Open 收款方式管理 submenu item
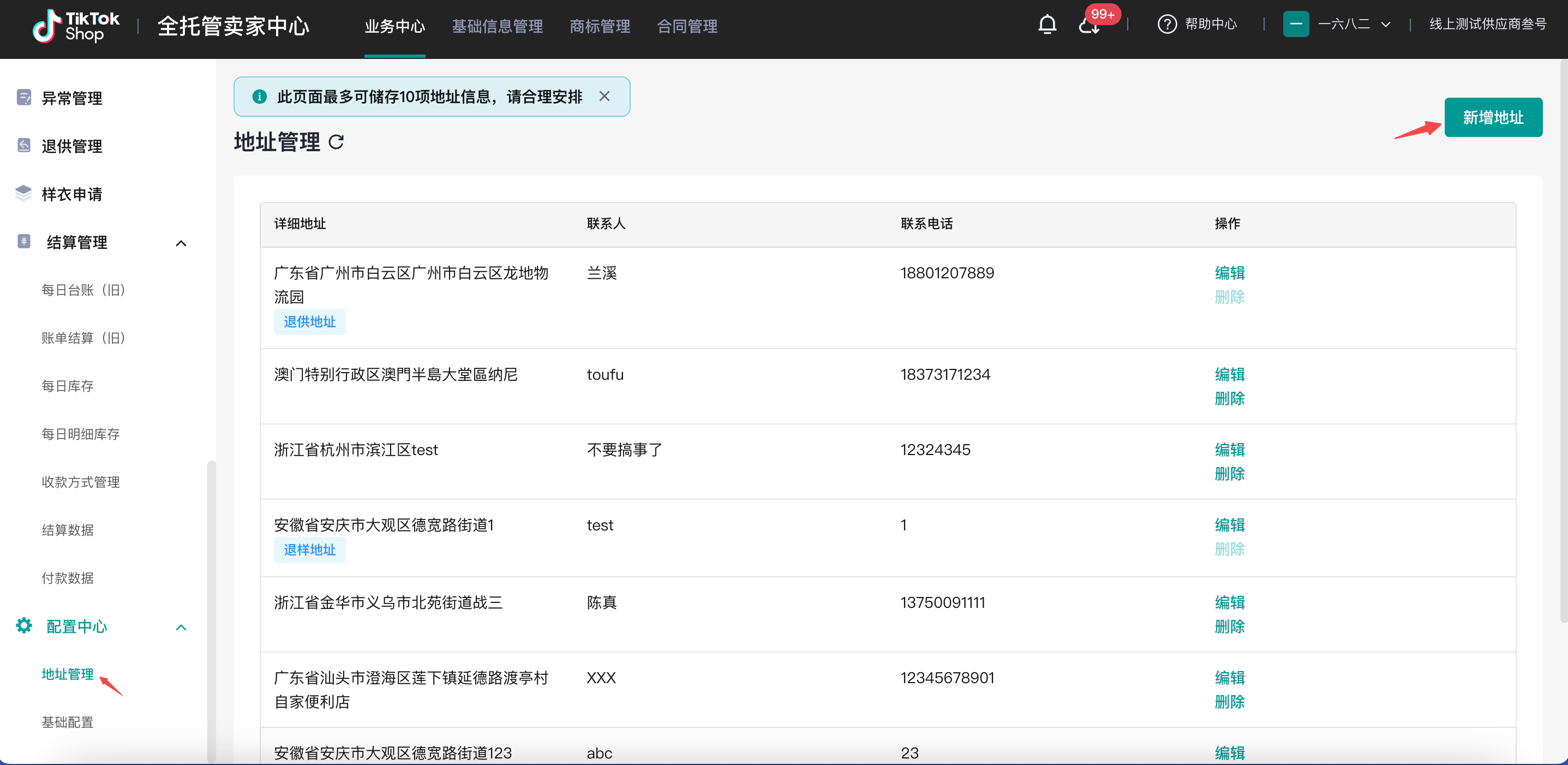Image resolution: width=1568 pixels, height=765 pixels. coord(80,482)
